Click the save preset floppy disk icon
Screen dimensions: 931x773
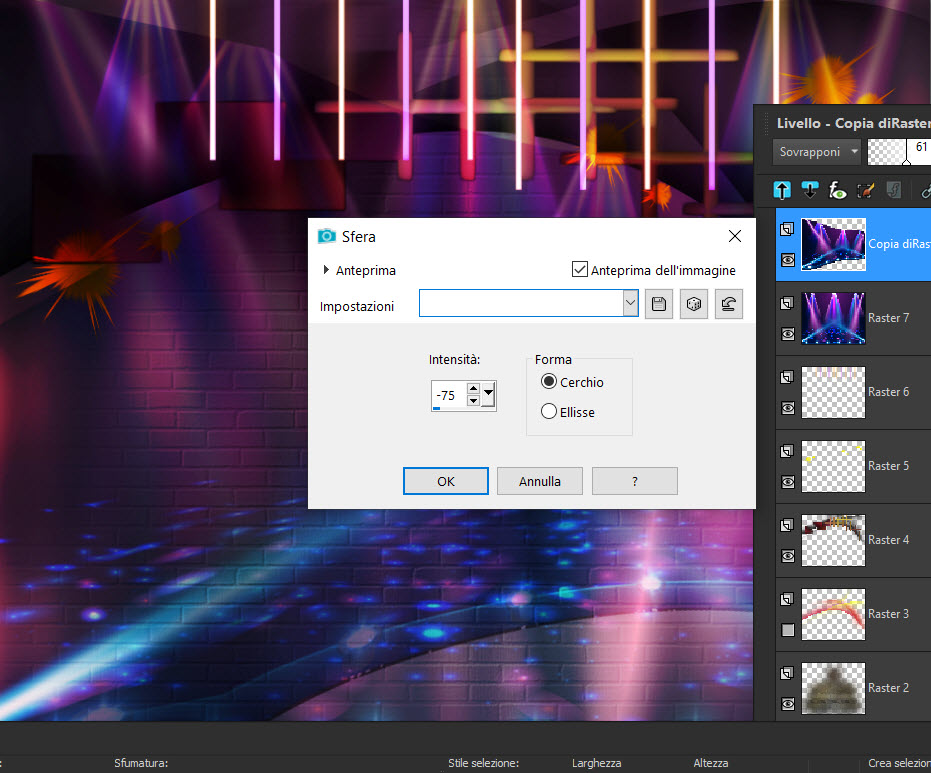click(658, 304)
